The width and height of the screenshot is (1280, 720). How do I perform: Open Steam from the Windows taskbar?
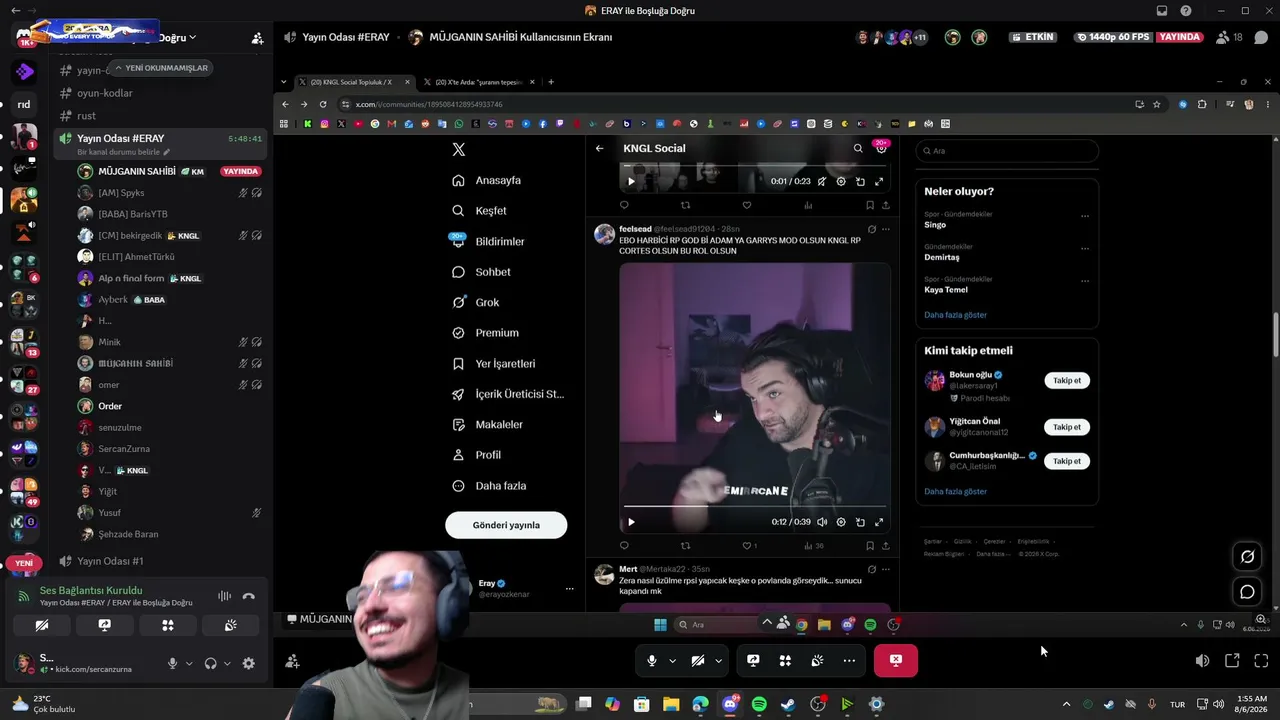click(x=788, y=704)
